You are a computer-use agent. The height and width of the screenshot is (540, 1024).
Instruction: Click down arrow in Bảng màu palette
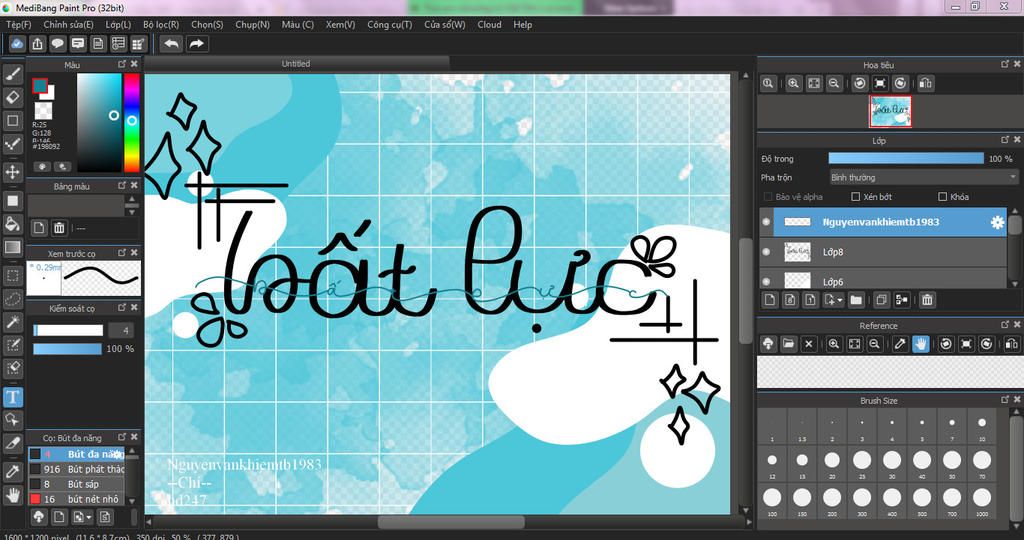coord(133,212)
